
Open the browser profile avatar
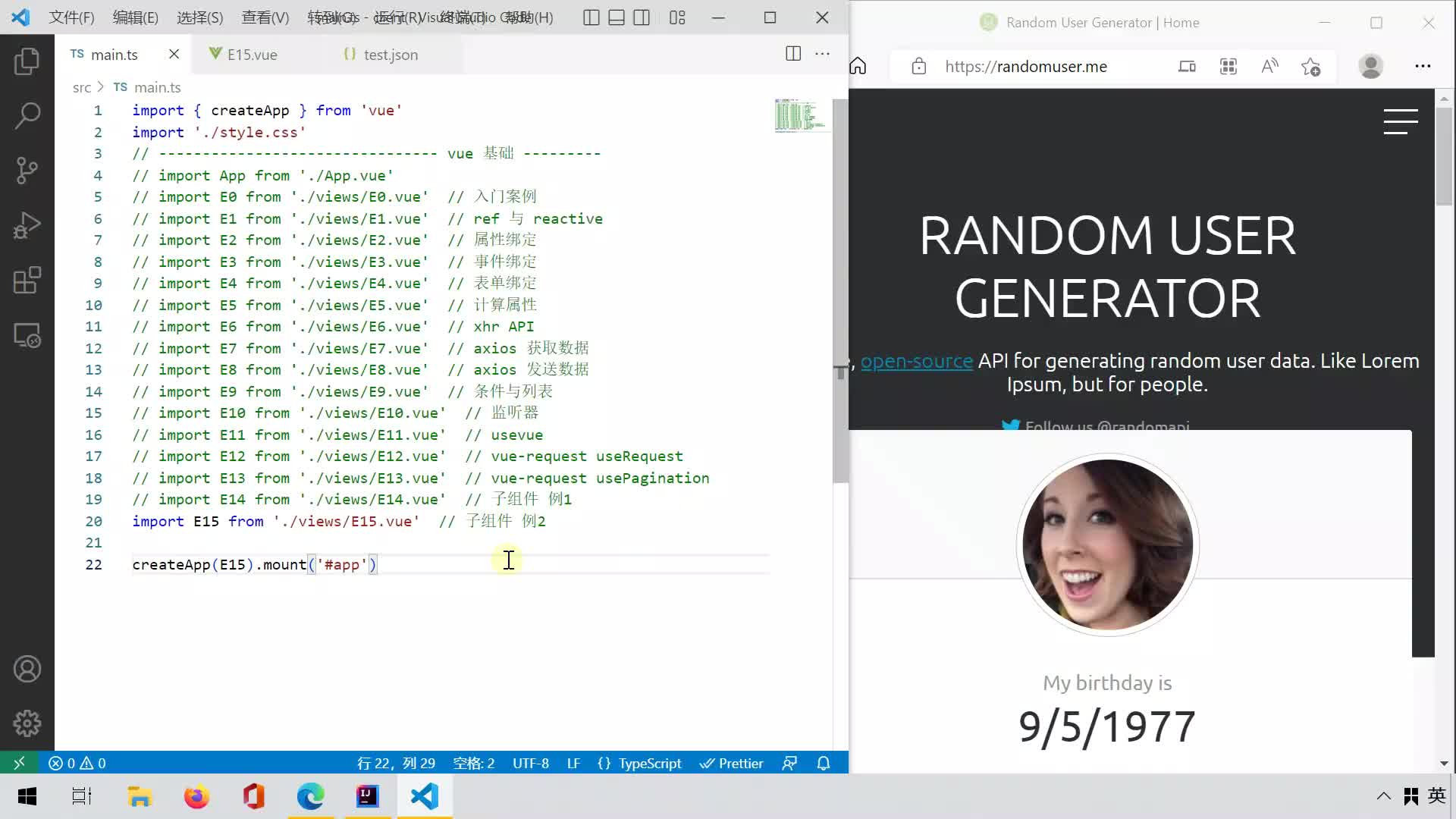[1370, 66]
